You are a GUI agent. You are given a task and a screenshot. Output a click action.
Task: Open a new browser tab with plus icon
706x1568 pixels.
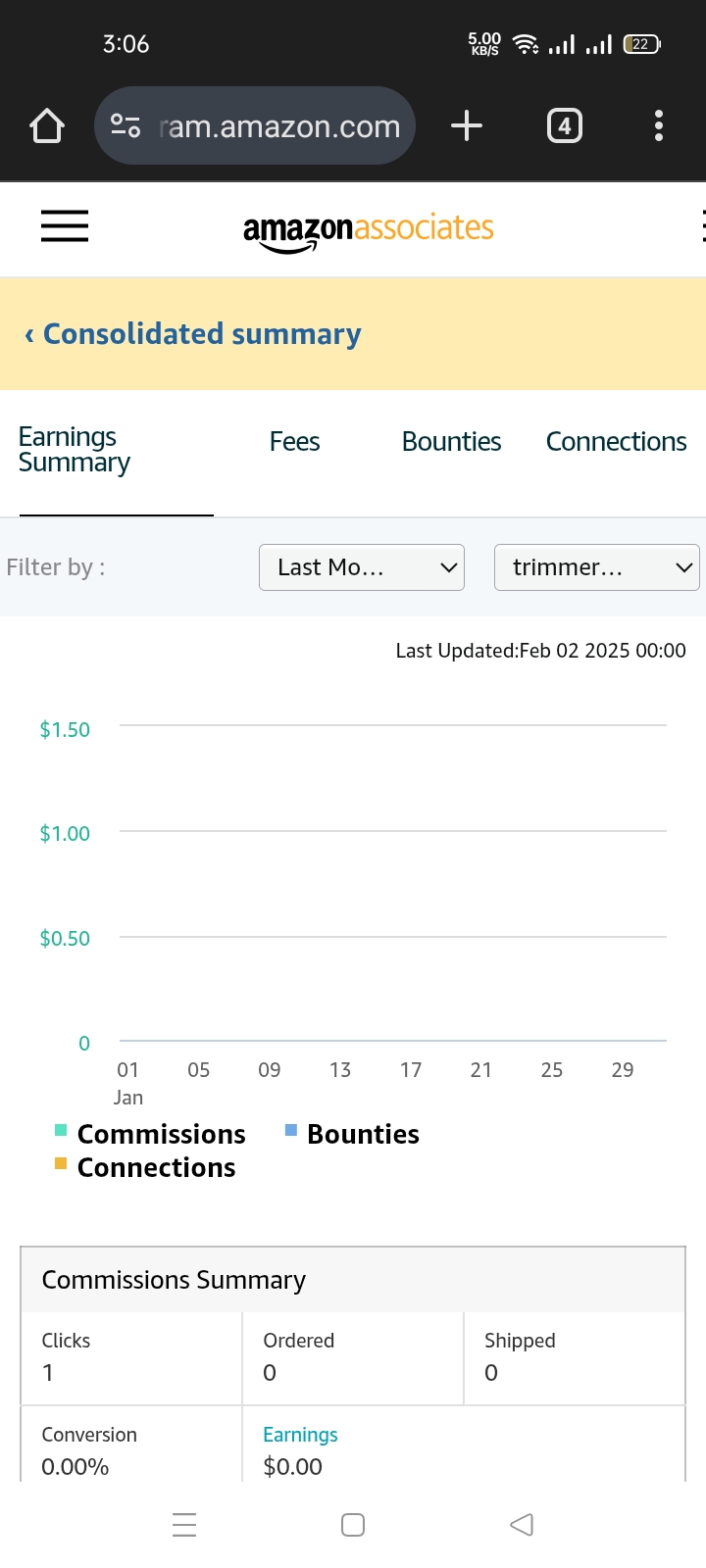coord(467,125)
